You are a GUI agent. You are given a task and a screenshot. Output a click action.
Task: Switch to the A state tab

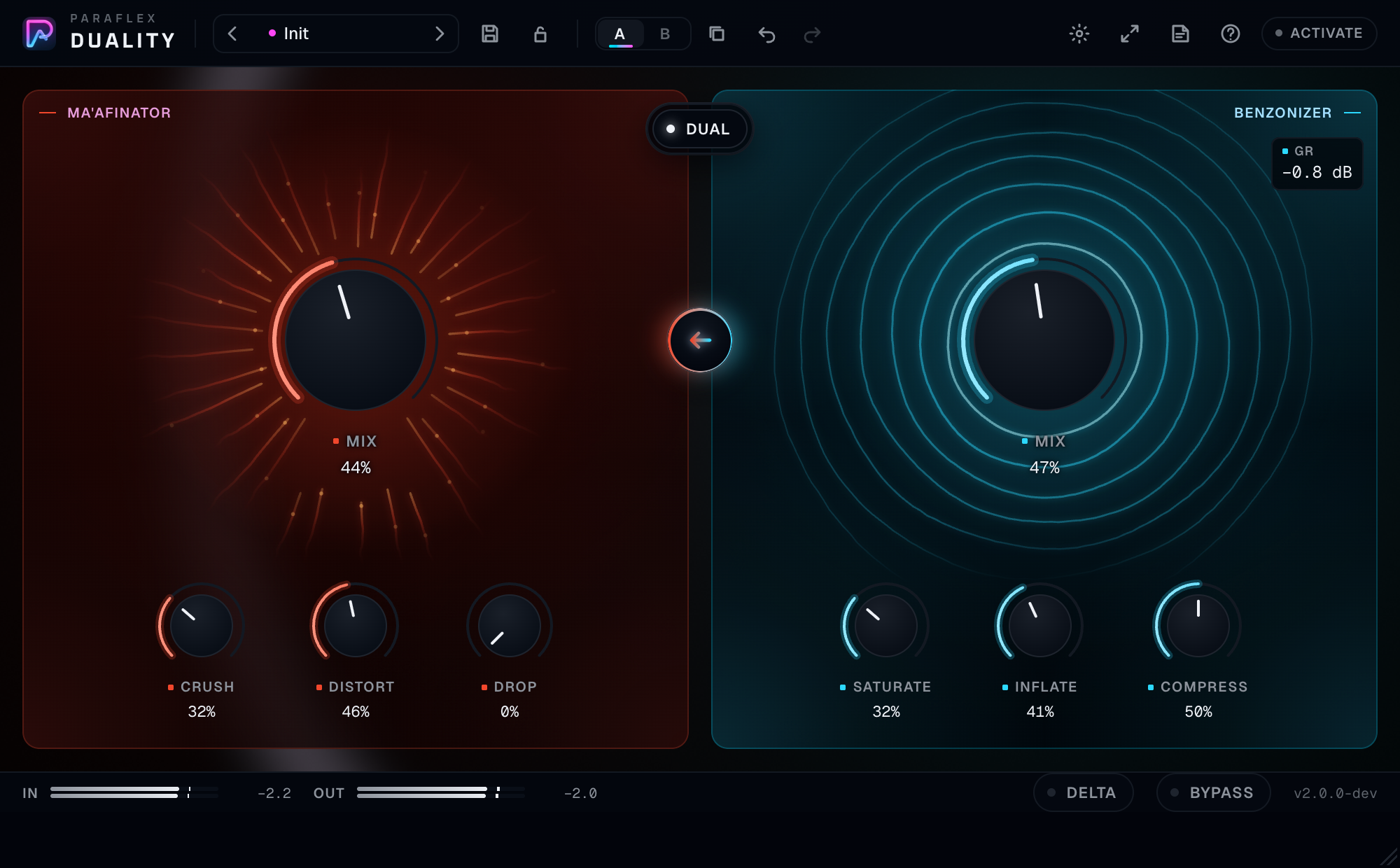pyautogui.click(x=620, y=34)
